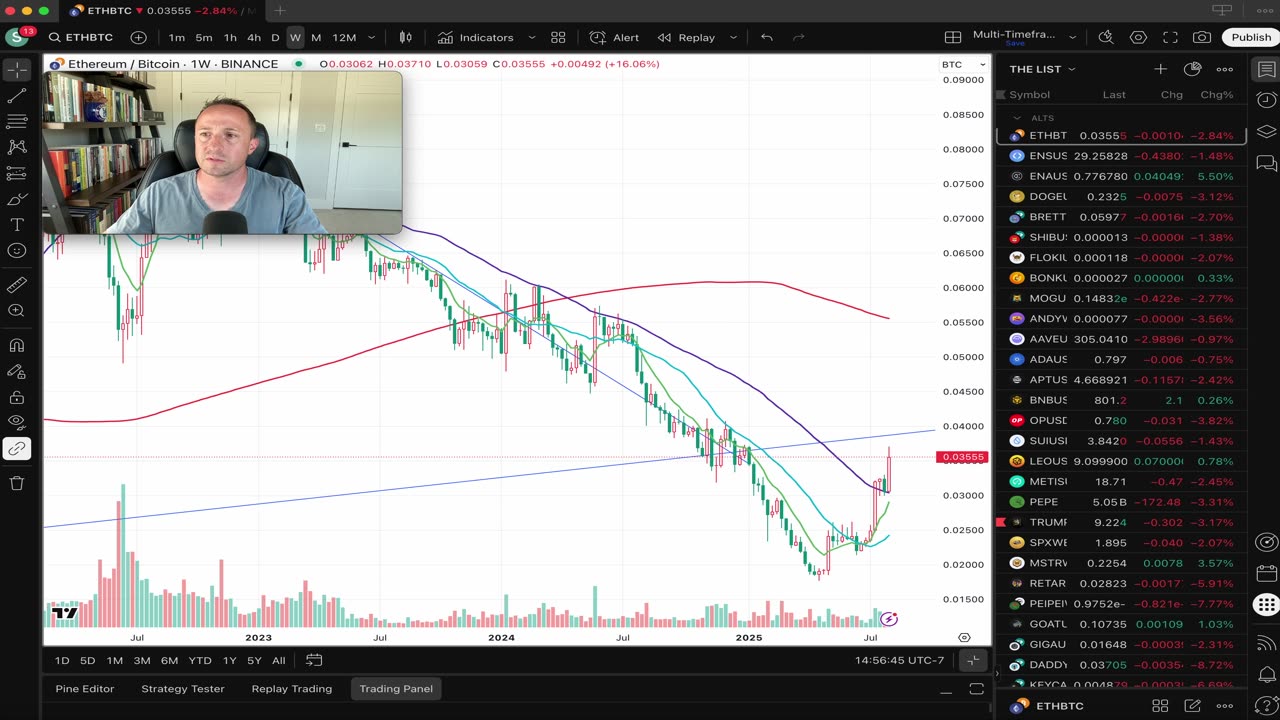Open indicator templates grid

558,37
